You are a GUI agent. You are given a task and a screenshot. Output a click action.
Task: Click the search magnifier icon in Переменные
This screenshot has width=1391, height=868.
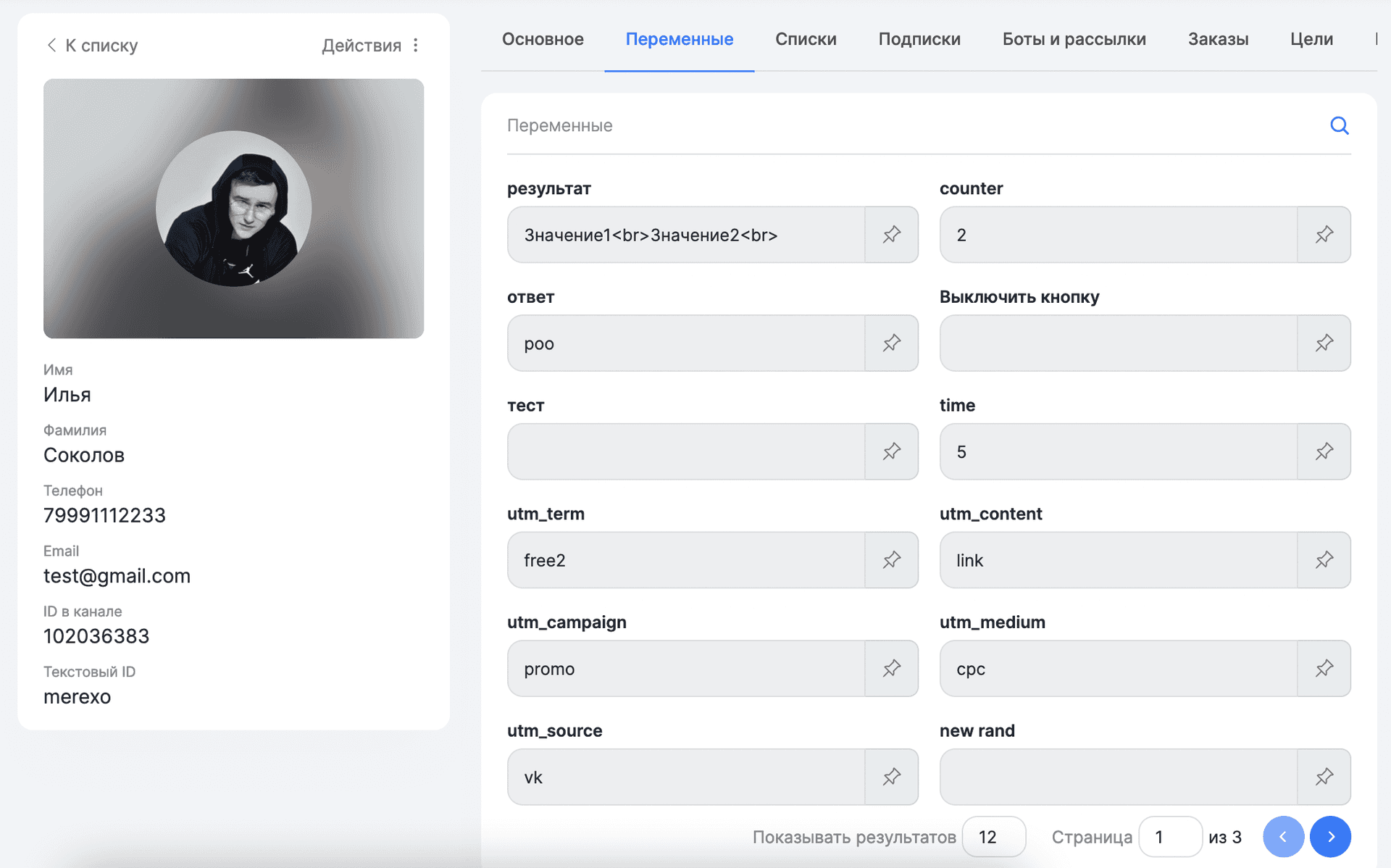tap(1339, 126)
